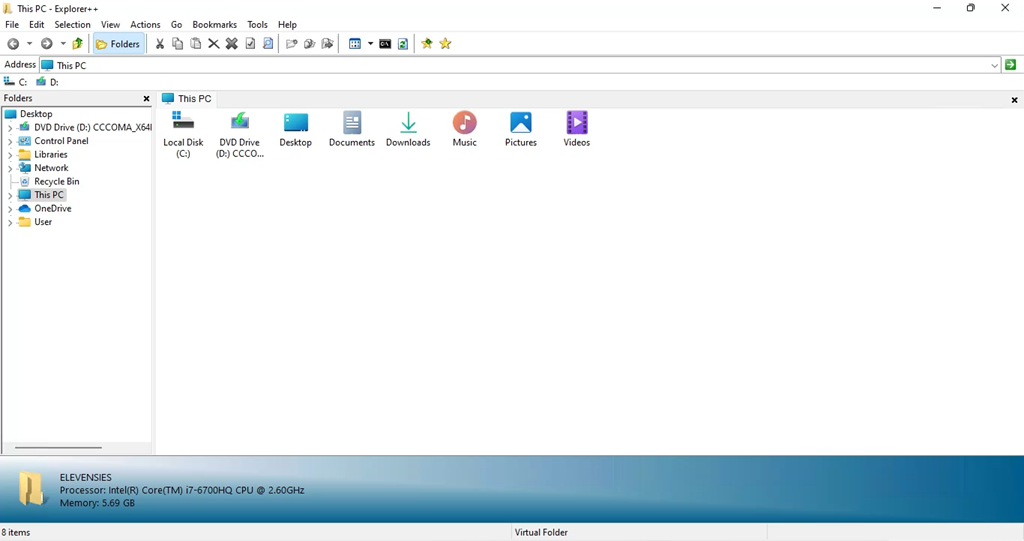This screenshot has height=541, width=1024.
Task: Open Properties toolbar icon
Action: [x=250, y=44]
